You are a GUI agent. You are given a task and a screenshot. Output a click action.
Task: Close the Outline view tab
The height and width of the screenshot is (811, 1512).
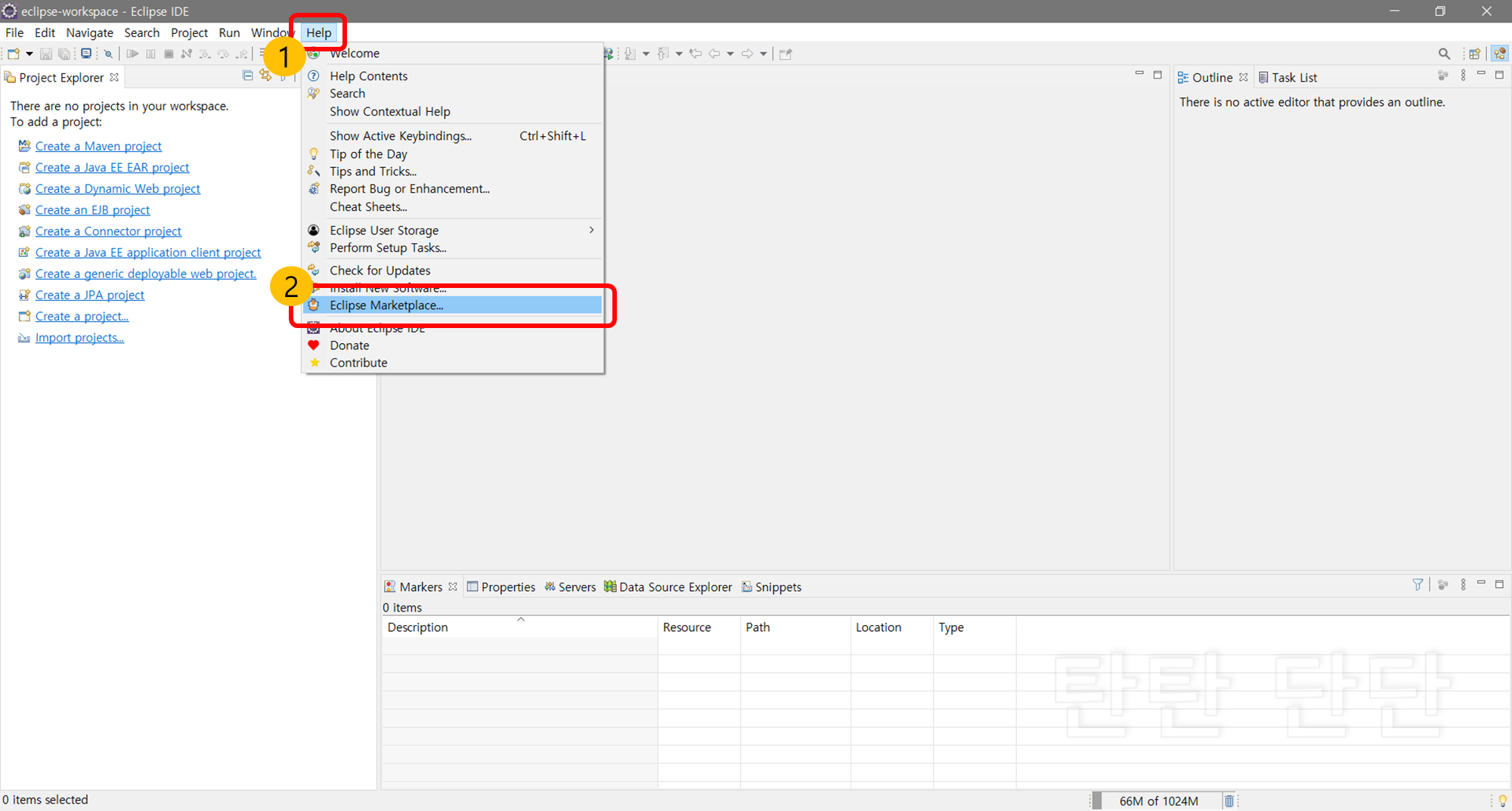point(1244,77)
